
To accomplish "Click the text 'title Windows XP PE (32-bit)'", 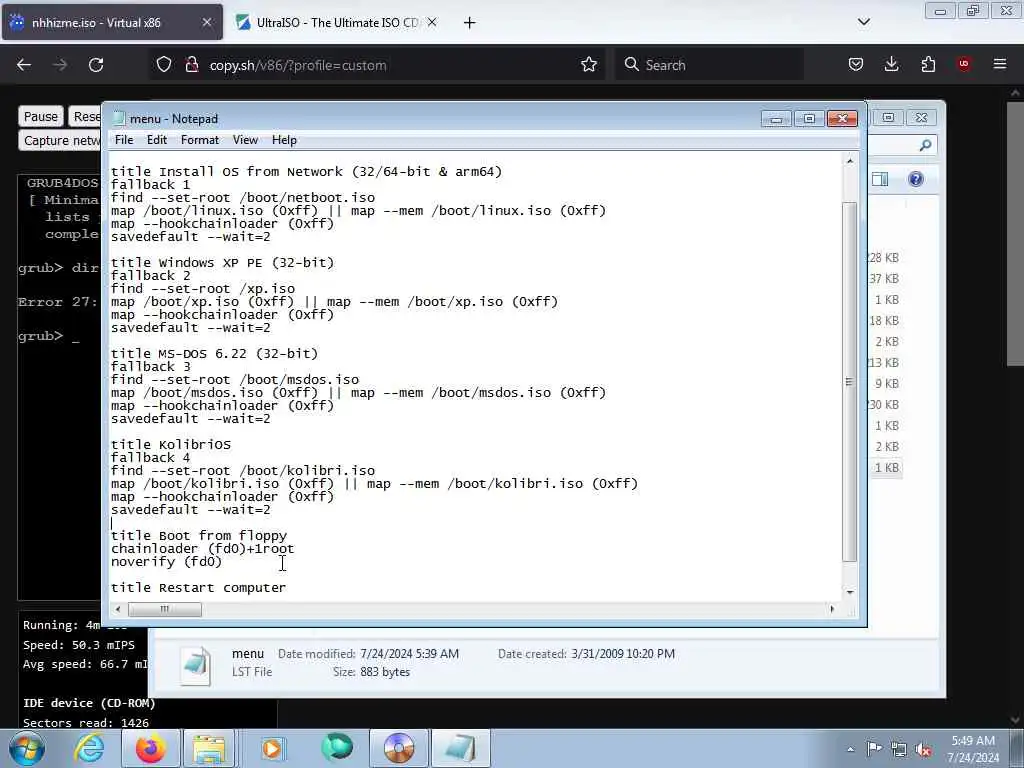I will tap(222, 263).
